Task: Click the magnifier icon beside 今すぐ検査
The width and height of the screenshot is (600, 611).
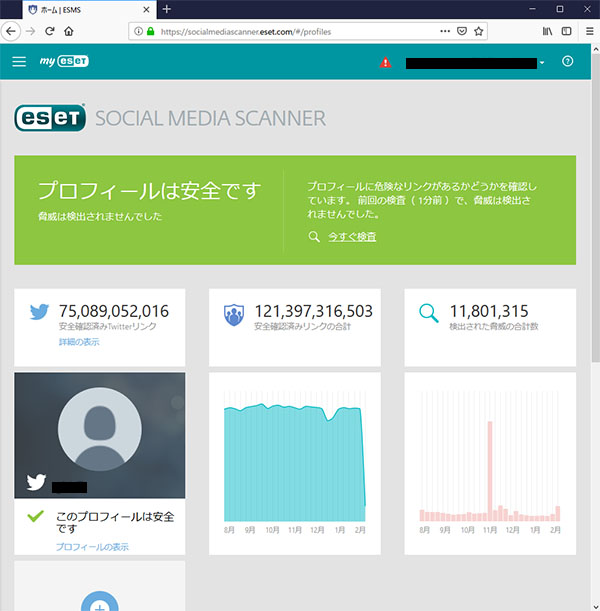Action: pos(314,237)
